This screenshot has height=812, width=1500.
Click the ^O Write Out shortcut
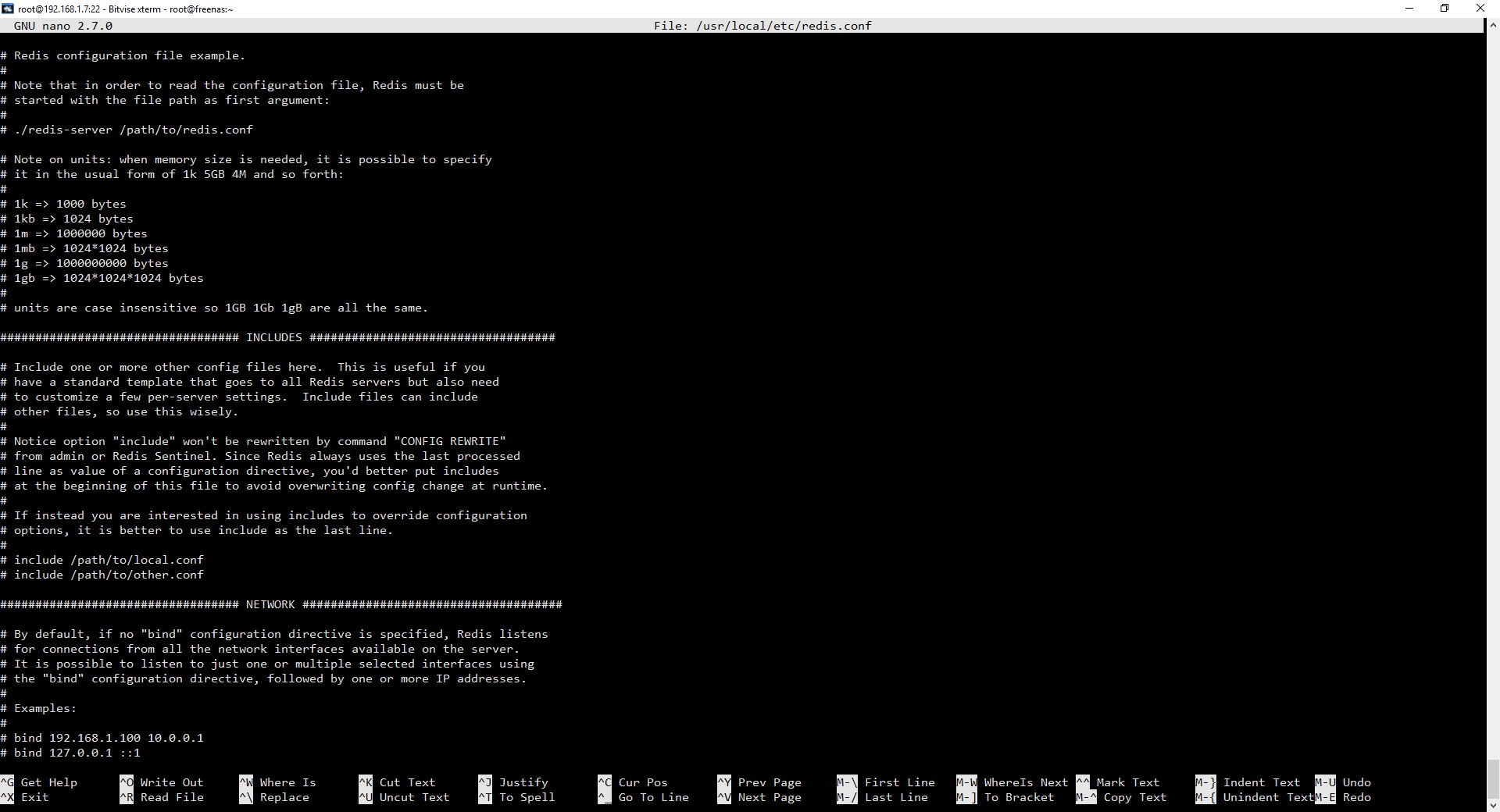pyautogui.click(x=162, y=782)
